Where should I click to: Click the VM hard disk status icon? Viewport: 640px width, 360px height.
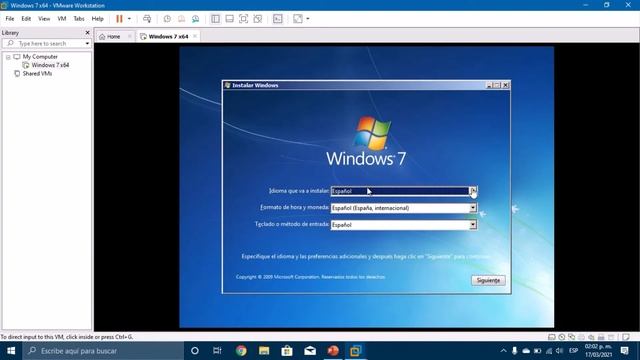point(551,337)
